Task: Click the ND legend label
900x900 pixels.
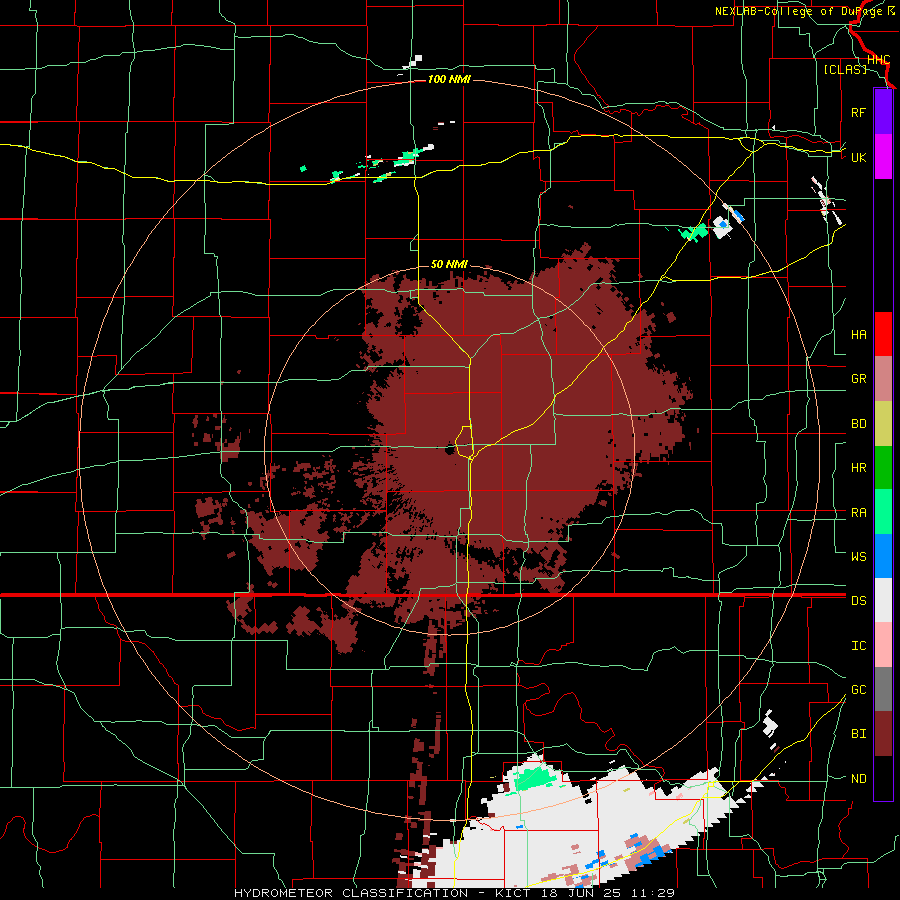Action: pyautogui.click(x=858, y=779)
